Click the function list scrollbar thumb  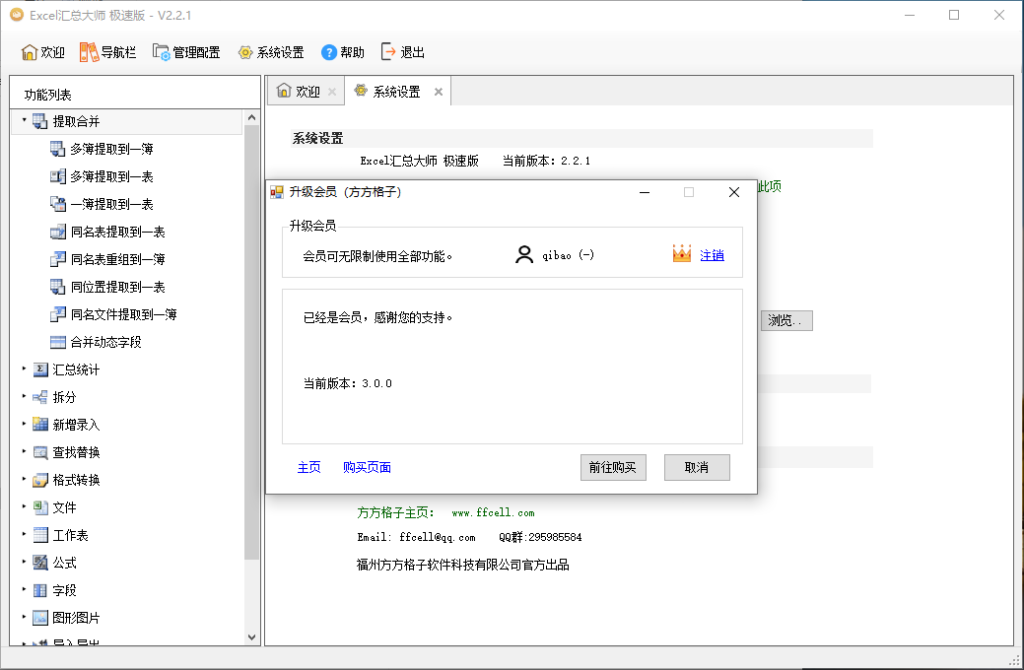pos(251,342)
